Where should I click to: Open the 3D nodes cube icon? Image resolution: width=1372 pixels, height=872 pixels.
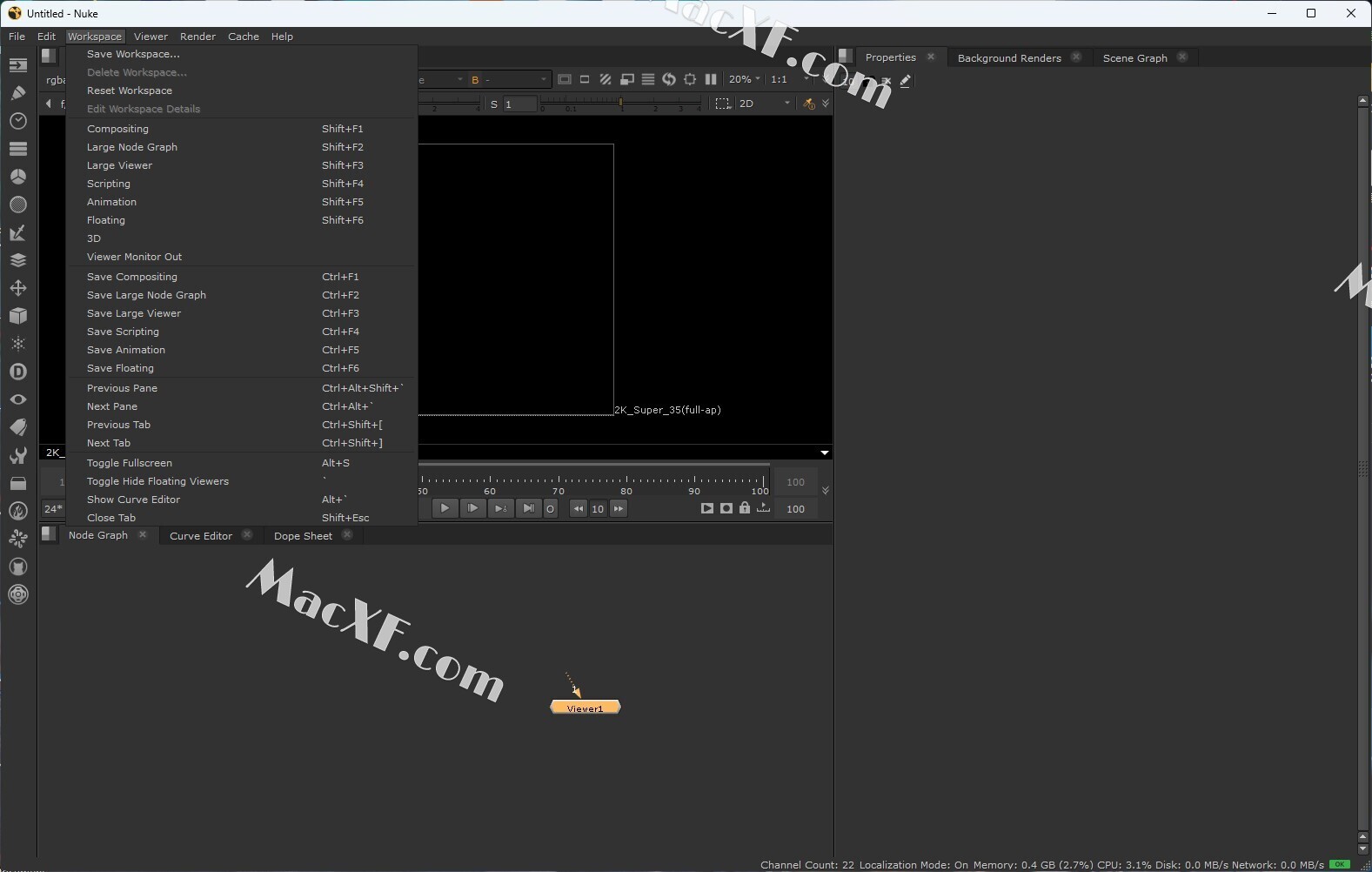pyautogui.click(x=17, y=315)
